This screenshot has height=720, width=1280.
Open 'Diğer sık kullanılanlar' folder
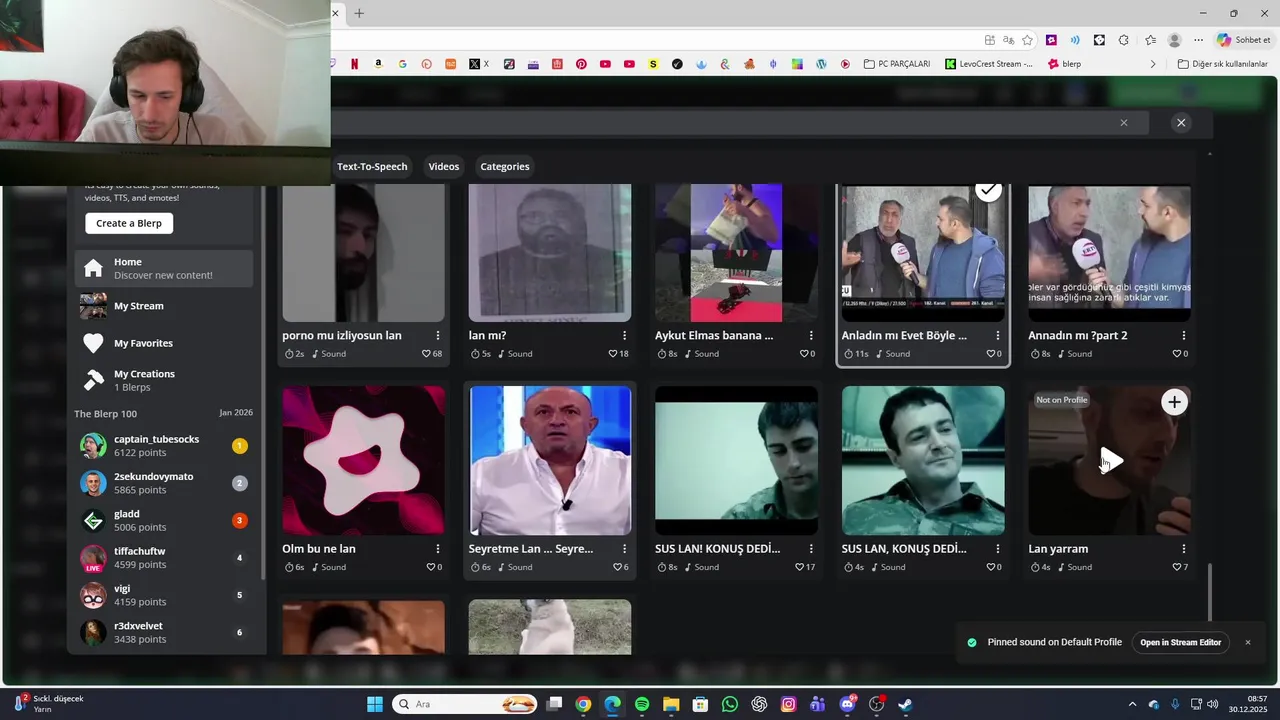(1223, 64)
